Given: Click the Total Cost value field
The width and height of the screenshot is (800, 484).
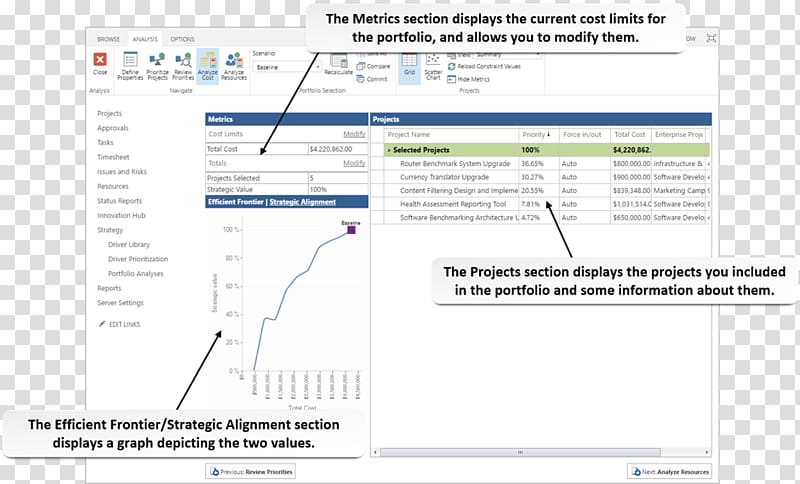Looking at the screenshot, I should tap(338, 149).
